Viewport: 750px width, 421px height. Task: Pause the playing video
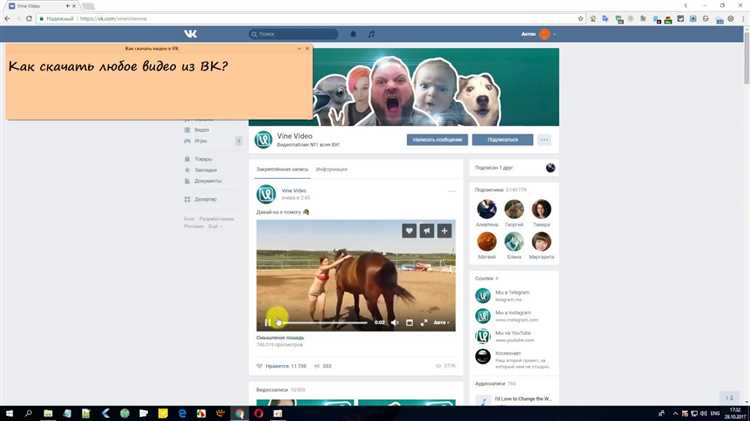pos(267,323)
